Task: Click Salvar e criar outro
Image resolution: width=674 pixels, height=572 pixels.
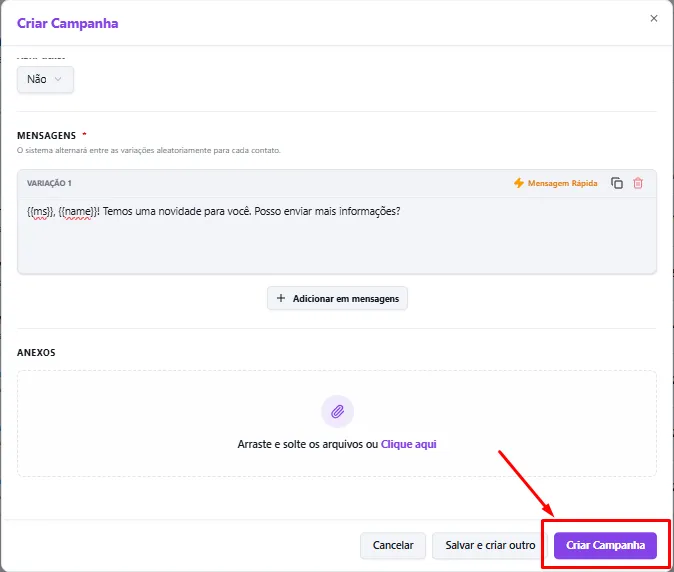Action: pyautogui.click(x=490, y=545)
